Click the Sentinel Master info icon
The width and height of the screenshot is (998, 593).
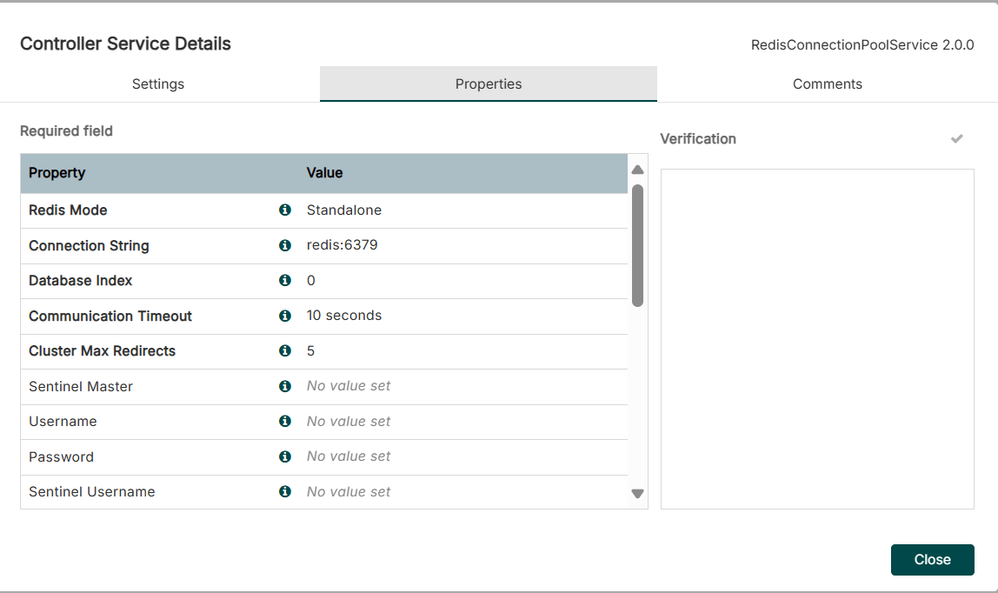tap(284, 386)
